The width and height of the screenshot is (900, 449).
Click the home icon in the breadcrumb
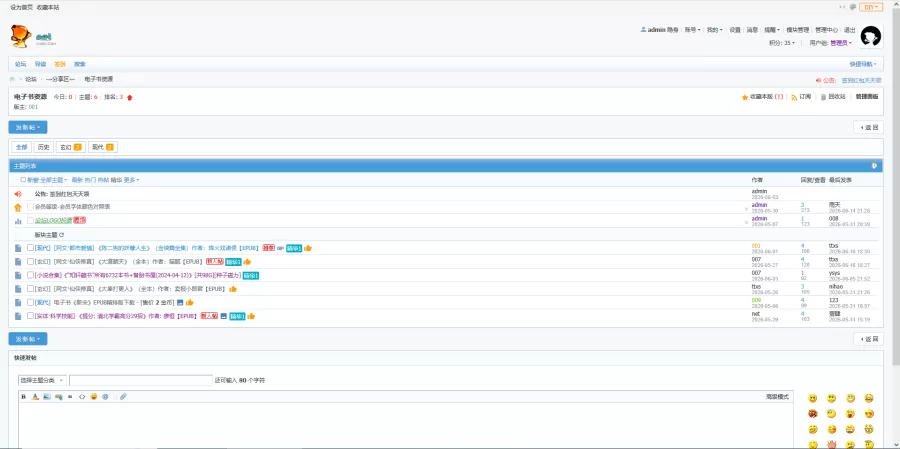12,79
